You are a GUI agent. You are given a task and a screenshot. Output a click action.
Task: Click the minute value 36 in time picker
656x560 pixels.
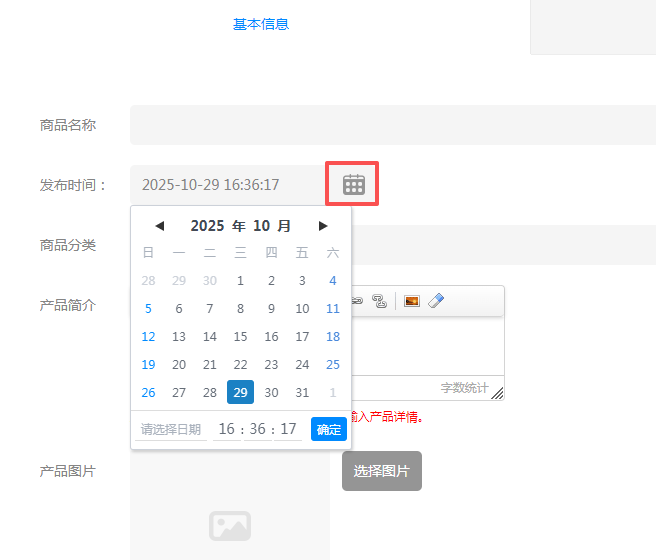pos(257,429)
